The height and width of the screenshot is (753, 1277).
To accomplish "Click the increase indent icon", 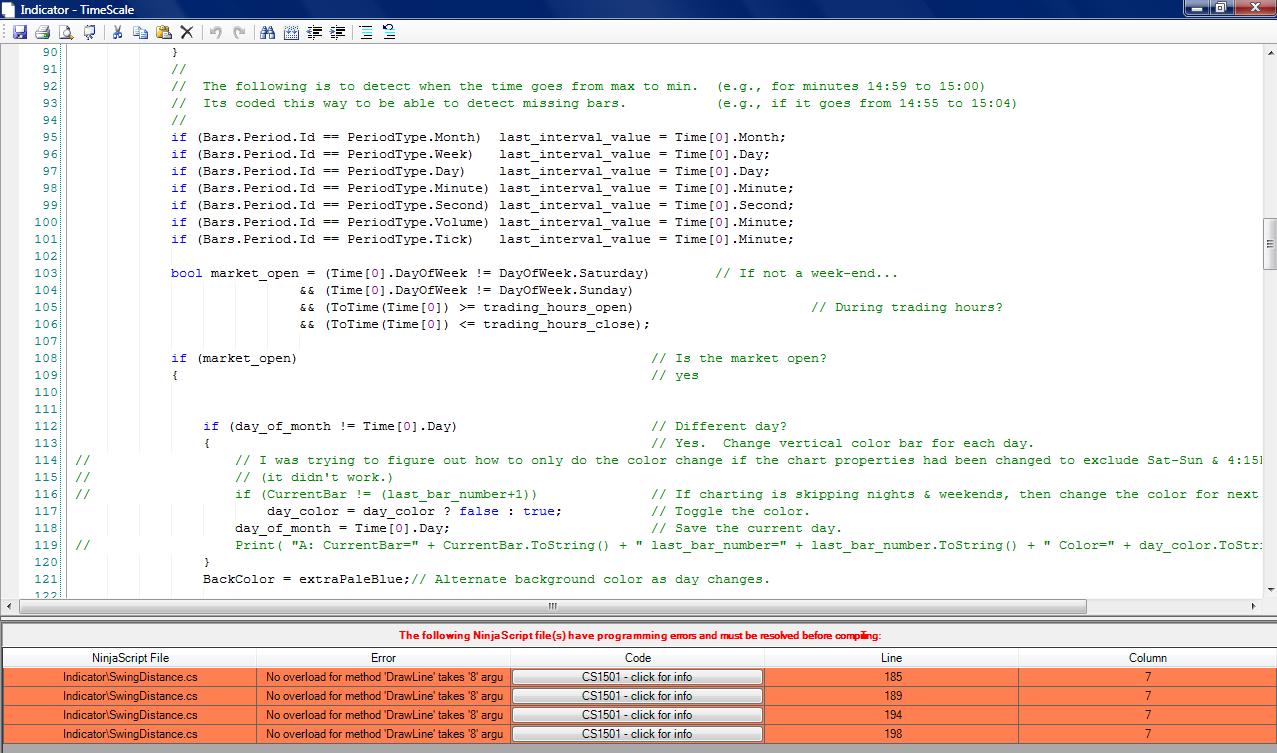I will pos(338,32).
